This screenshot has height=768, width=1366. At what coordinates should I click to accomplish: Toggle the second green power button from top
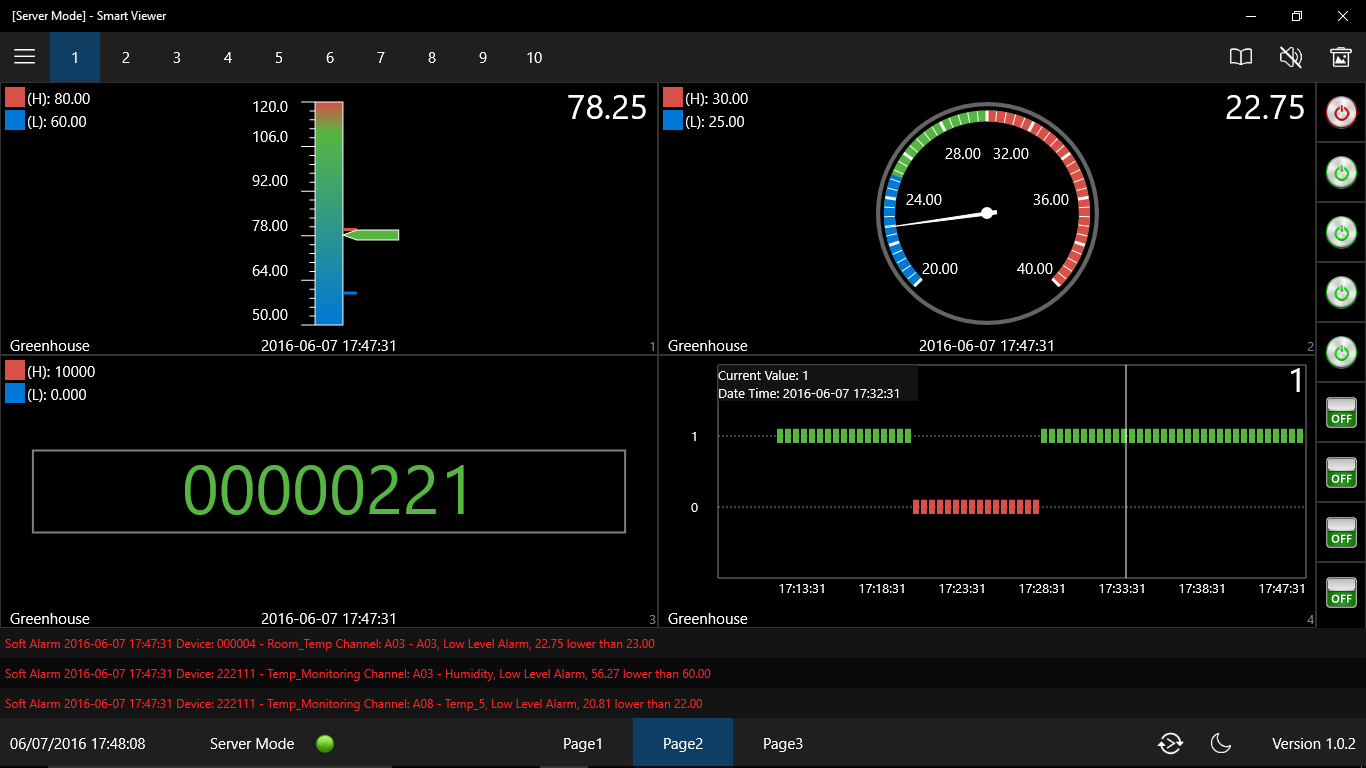(x=1341, y=232)
